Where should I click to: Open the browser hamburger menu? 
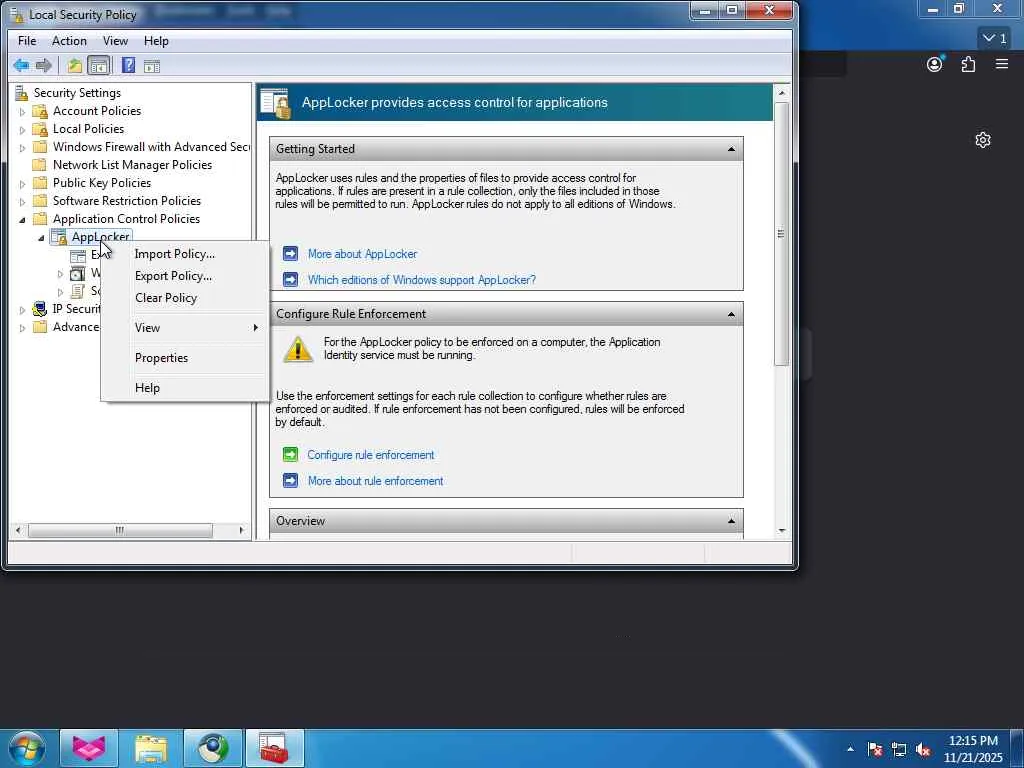pos(1002,64)
